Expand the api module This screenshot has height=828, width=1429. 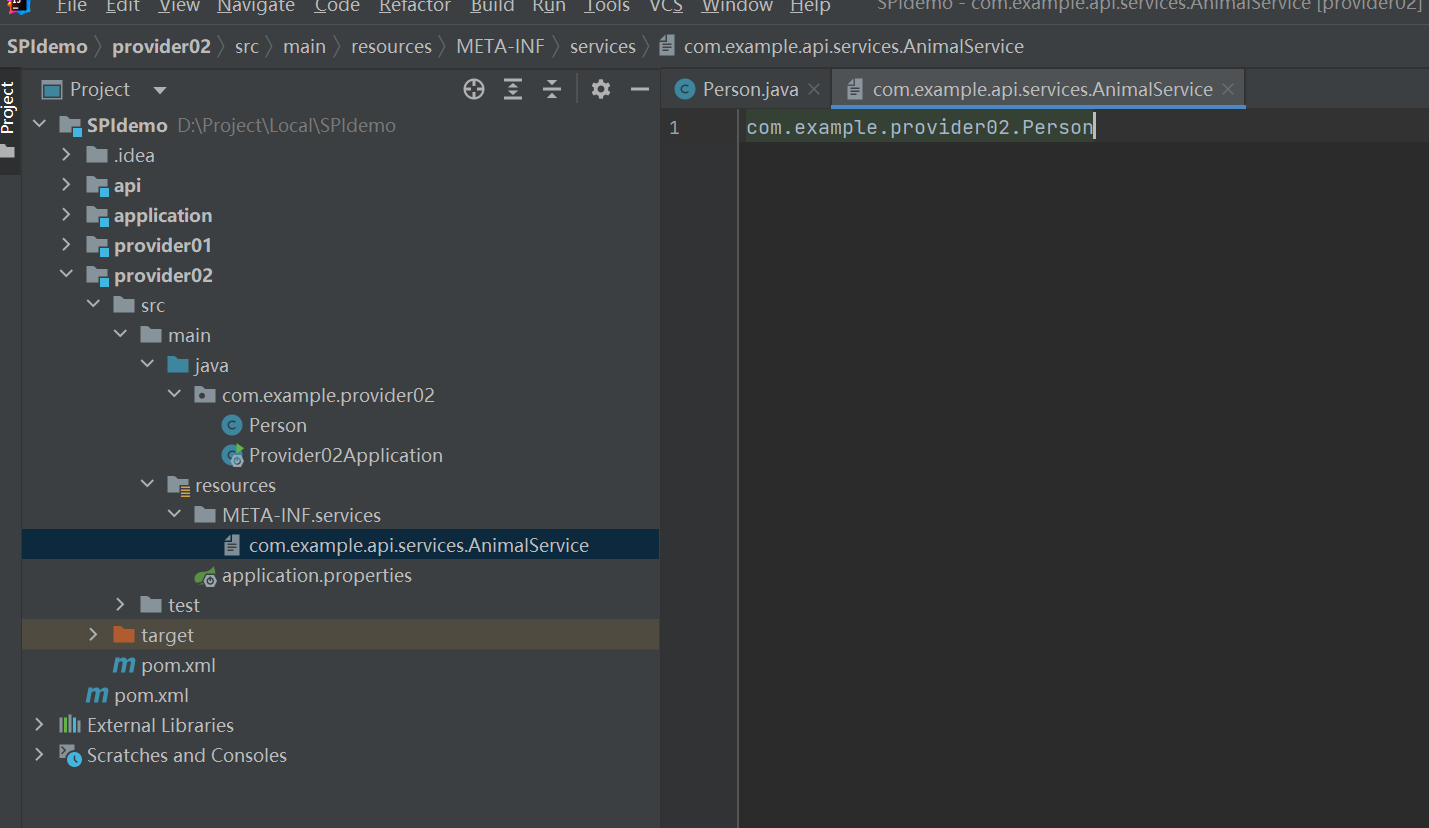[x=66, y=185]
